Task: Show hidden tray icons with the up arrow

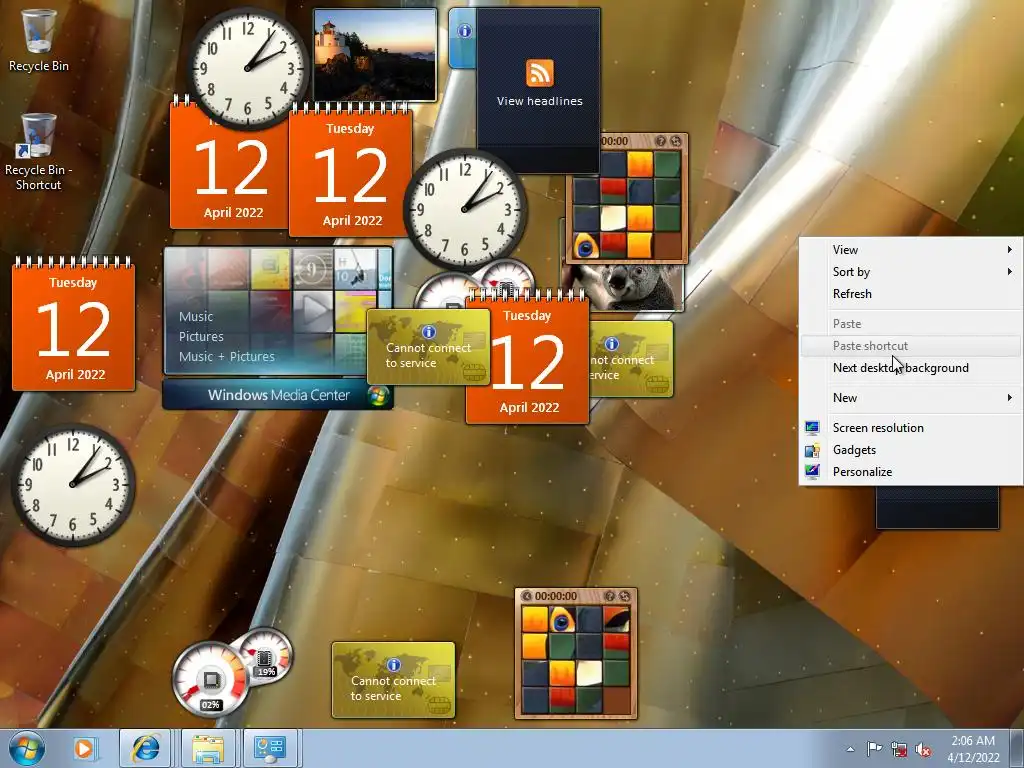Action: pyautogui.click(x=850, y=749)
